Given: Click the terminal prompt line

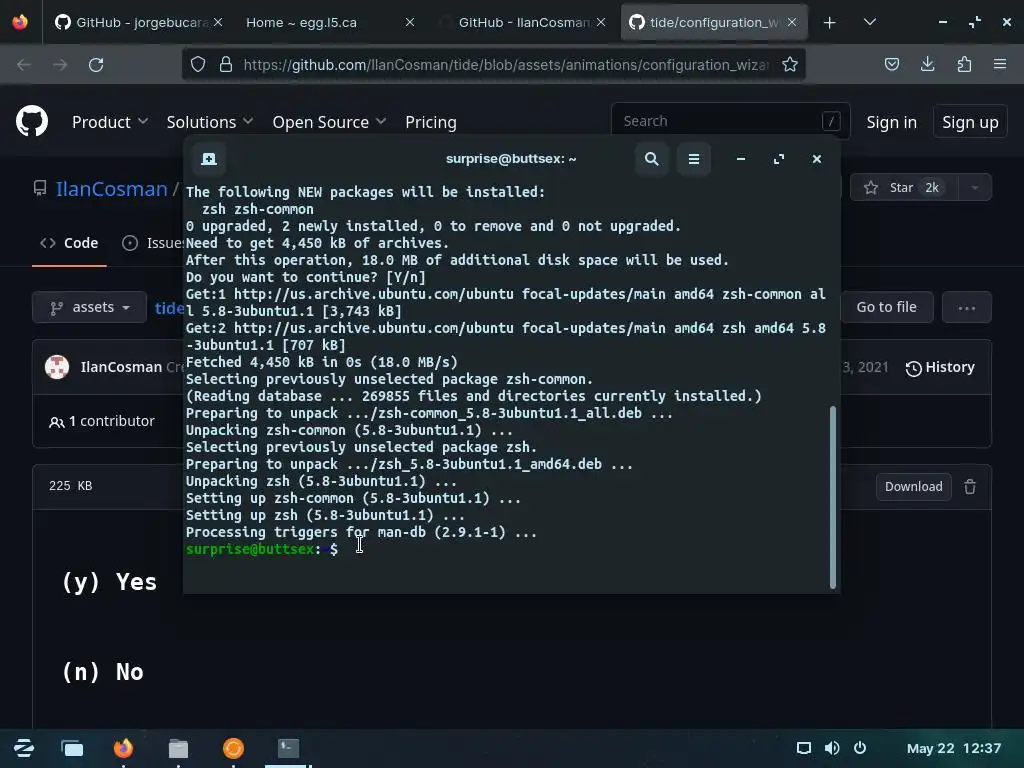Looking at the screenshot, I should tap(262, 549).
